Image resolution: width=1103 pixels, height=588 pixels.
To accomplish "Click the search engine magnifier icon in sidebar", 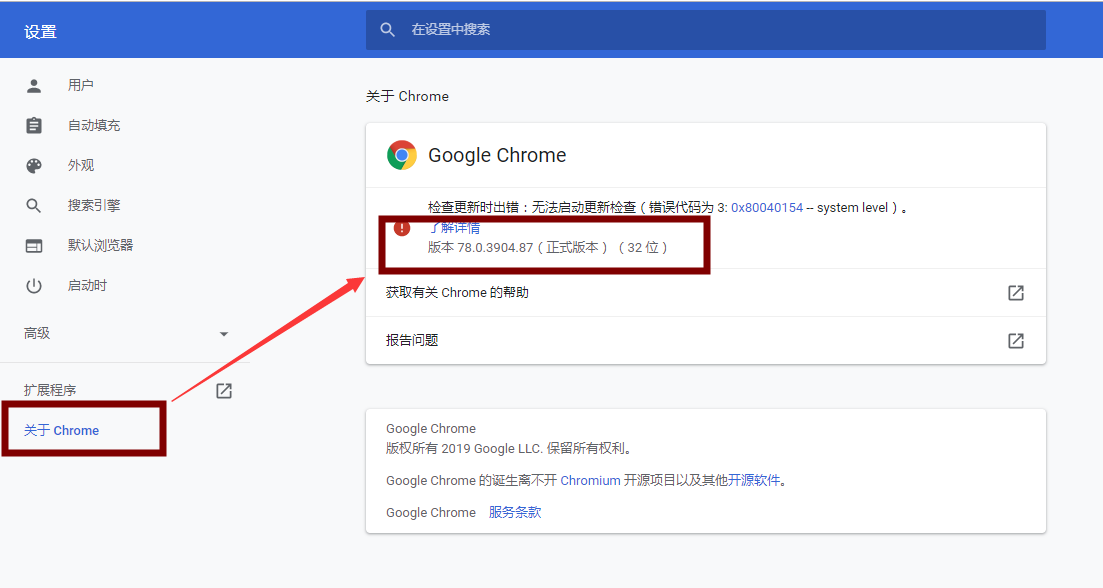I will [x=34, y=205].
